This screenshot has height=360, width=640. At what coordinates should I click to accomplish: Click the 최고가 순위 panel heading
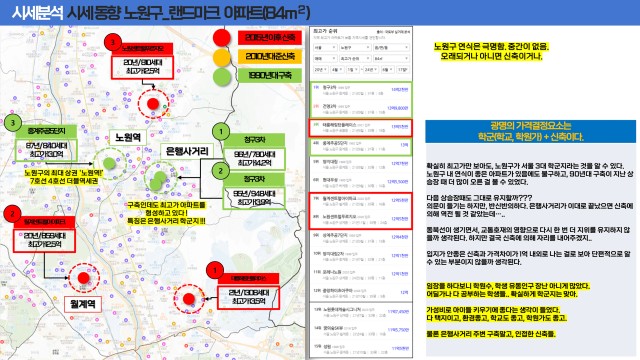click(326, 31)
